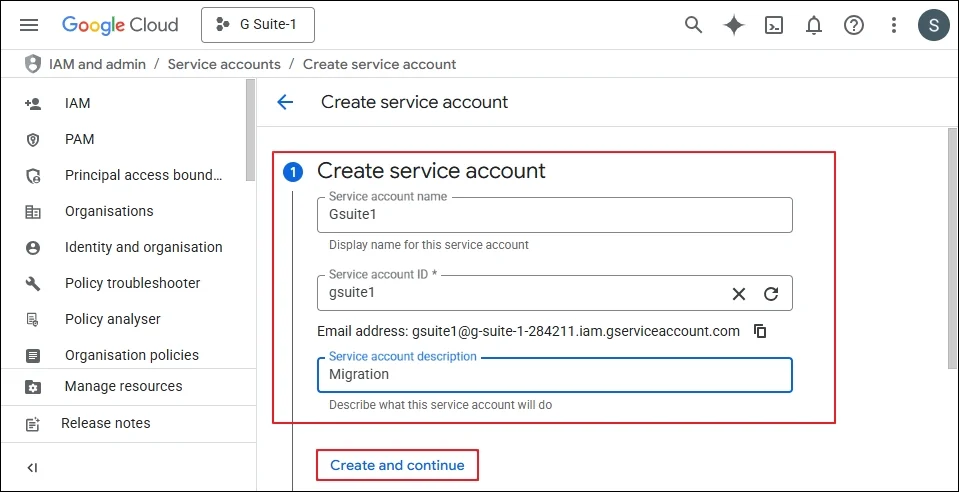Open the G Suite-1 project picker
This screenshot has width=959, height=492.
(257, 25)
